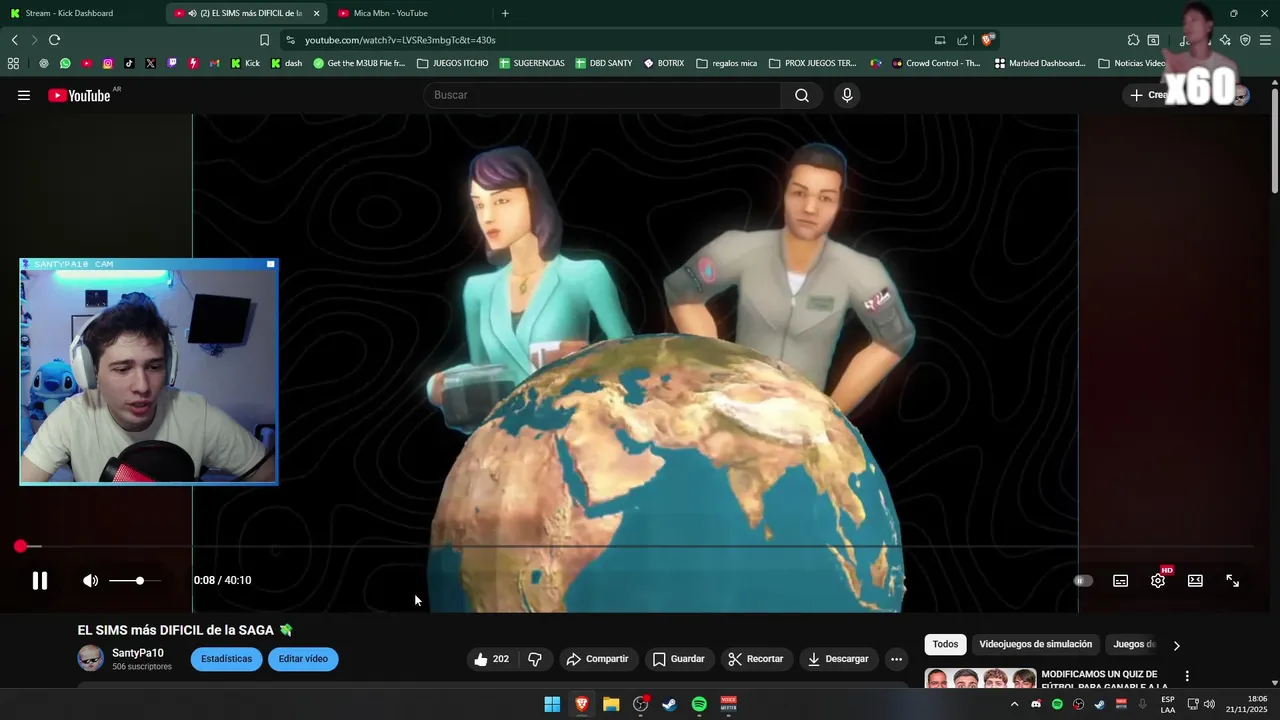Viewport: 1280px width, 720px height.
Task: Open the Crear (create) button
Action: 1150,95
